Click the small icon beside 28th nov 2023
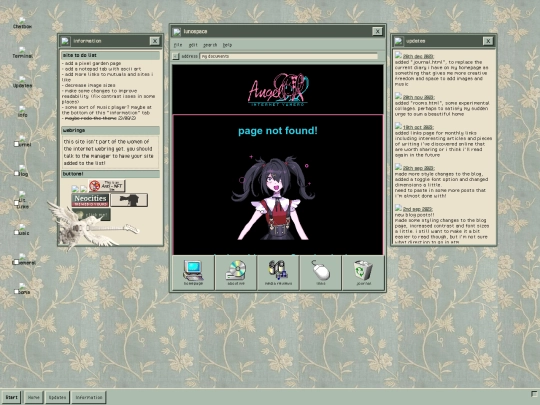Image resolution: width=540 pixels, height=405 pixels. [x=398, y=96]
